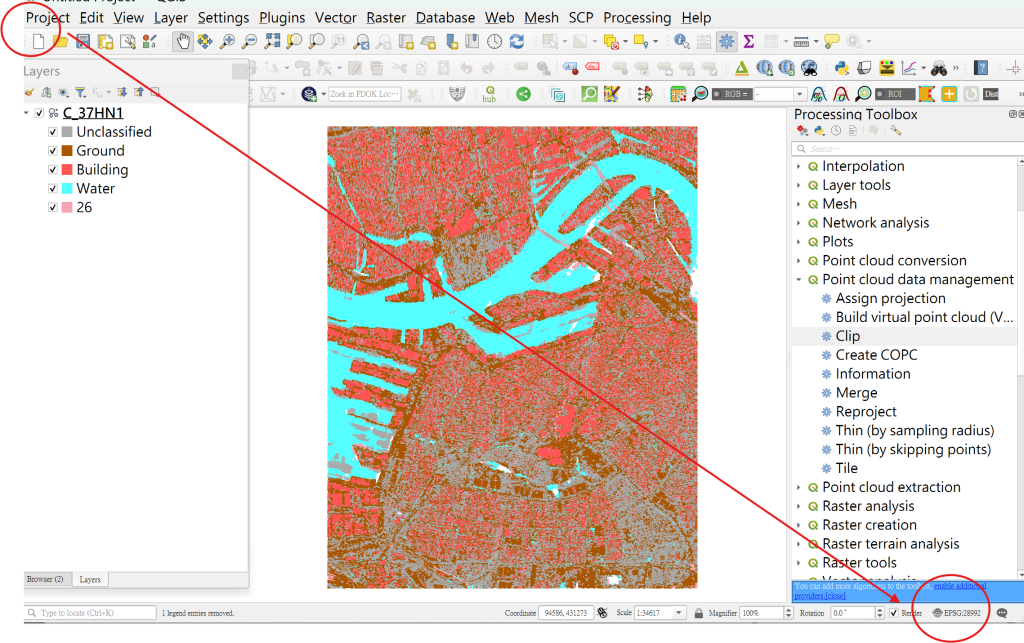The width and height of the screenshot is (1024, 643).
Task: Click the Zoom Out magnifier icon
Action: [x=249, y=42]
